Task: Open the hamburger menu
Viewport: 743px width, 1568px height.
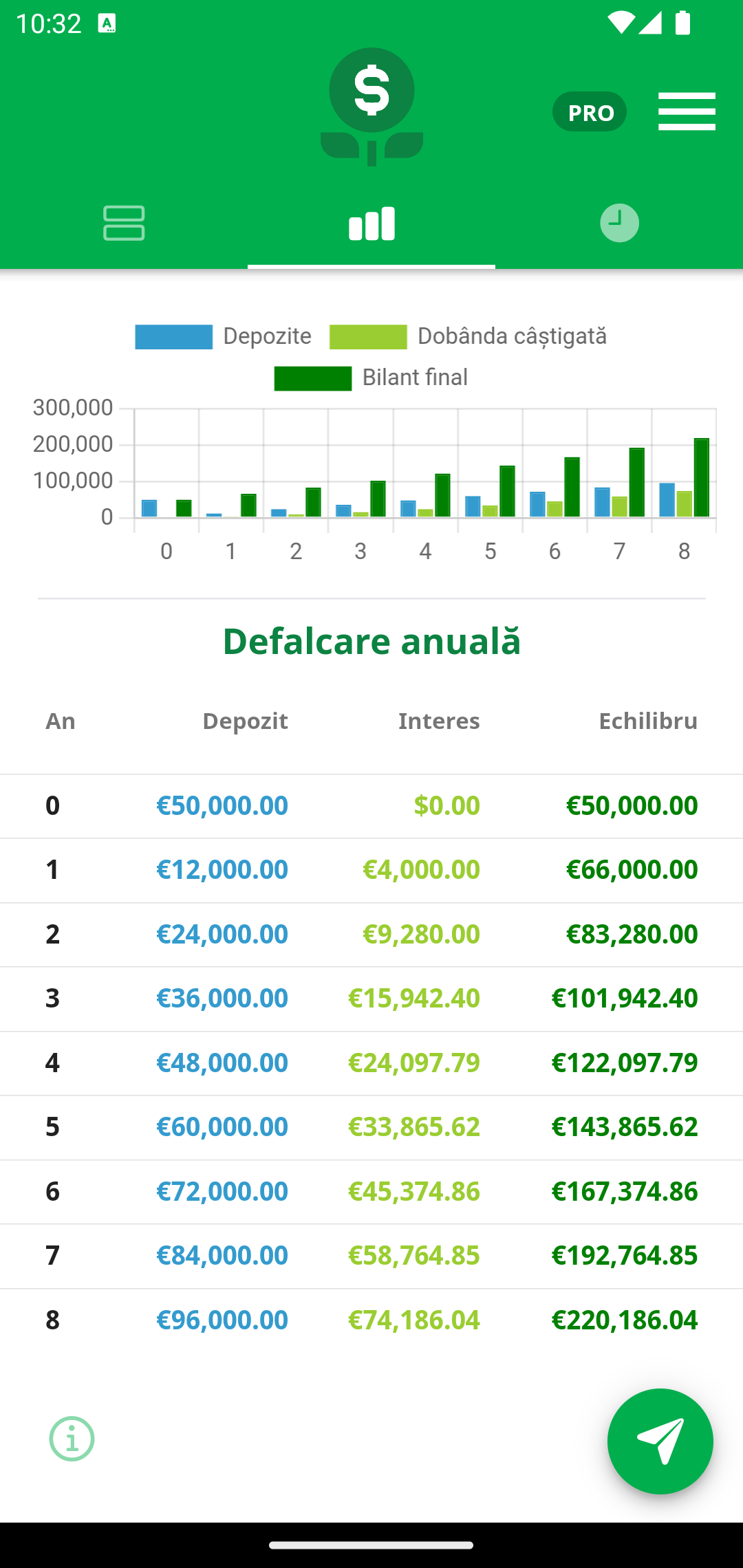Action: [x=687, y=111]
